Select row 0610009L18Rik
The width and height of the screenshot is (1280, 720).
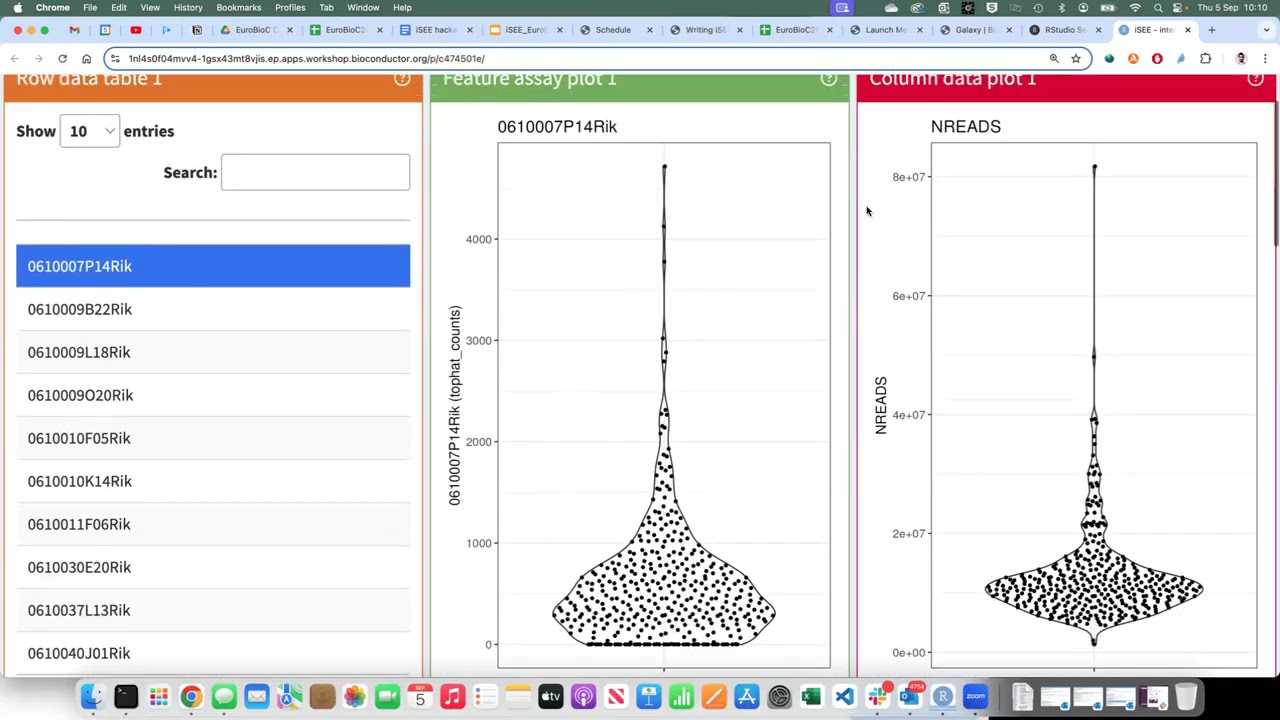pyautogui.click(x=213, y=352)
